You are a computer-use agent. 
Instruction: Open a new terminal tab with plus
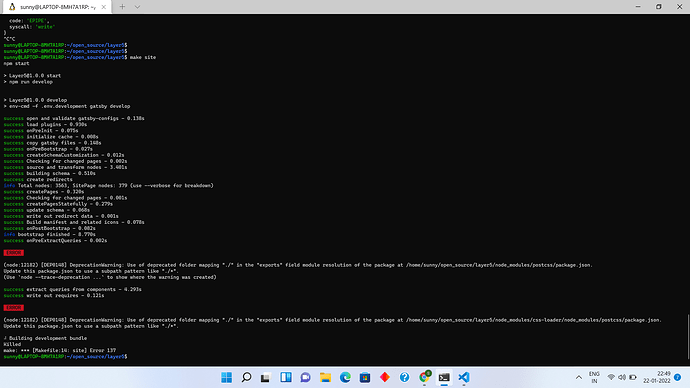coord(122,7)
